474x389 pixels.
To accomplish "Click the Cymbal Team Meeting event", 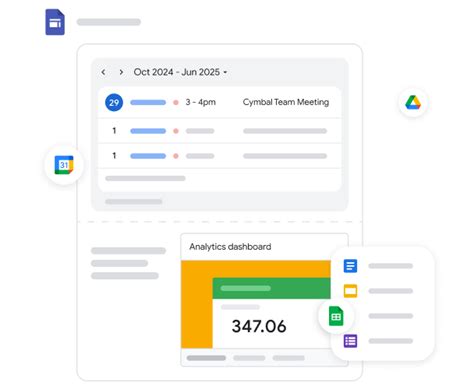I will click(286, 102).
